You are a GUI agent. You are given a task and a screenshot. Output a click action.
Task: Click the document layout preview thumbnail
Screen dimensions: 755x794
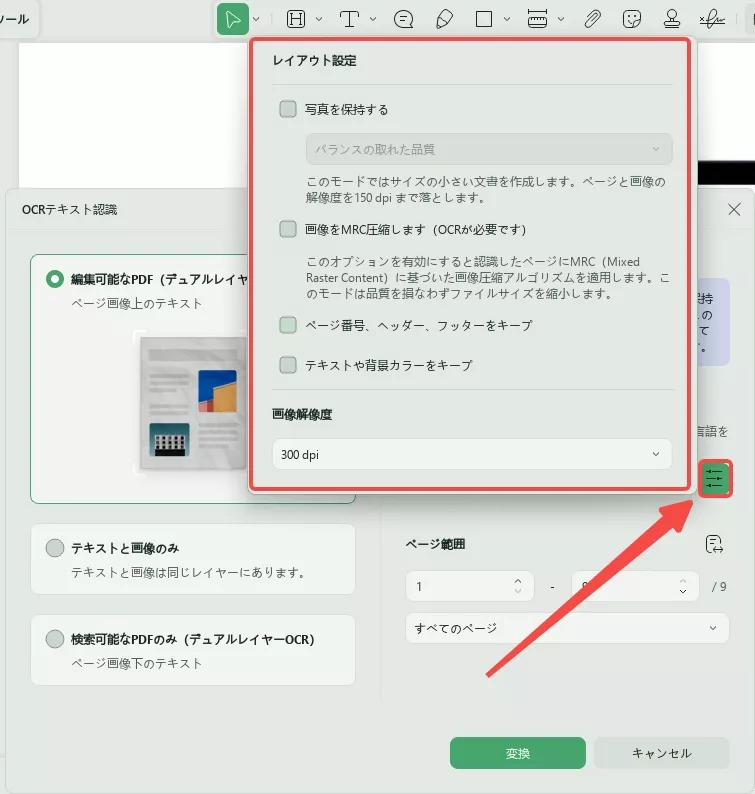(192, 403)
